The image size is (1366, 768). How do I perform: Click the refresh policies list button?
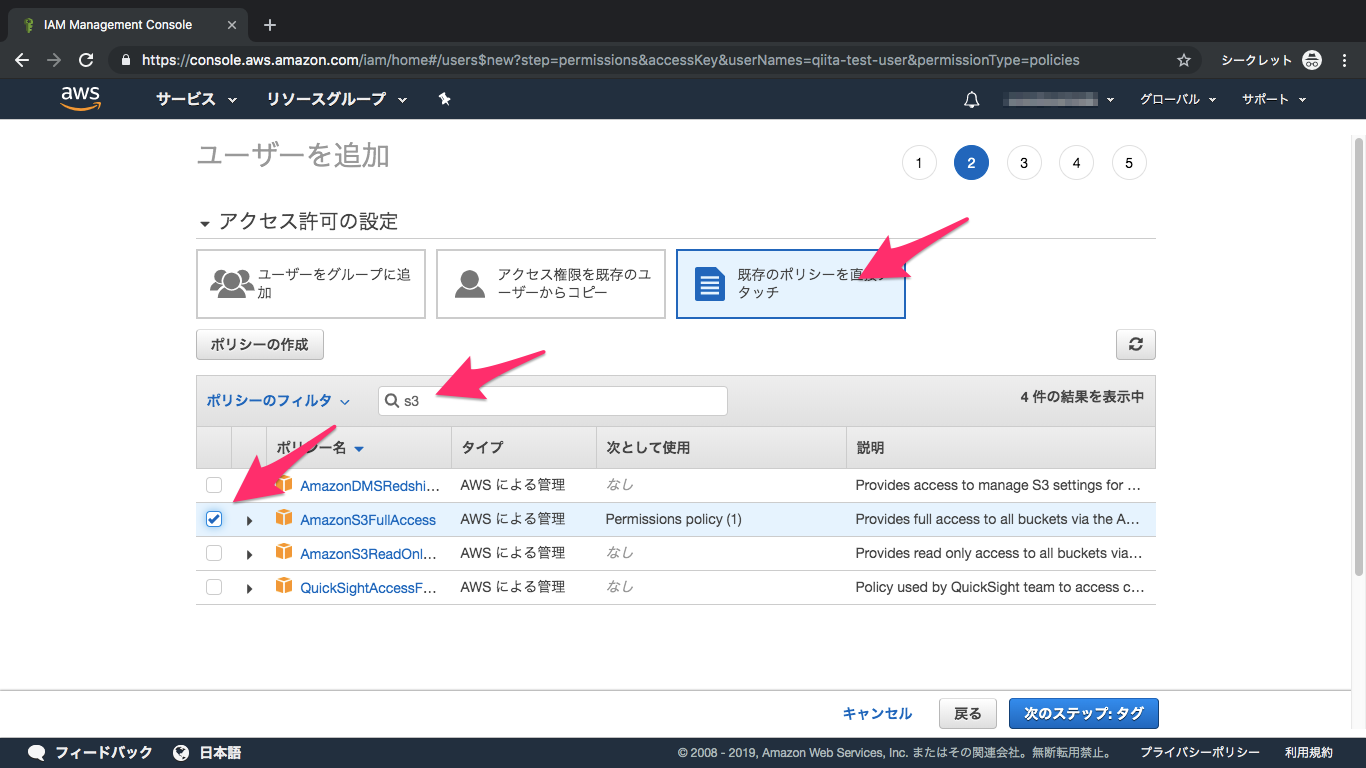(x=1136, y=344)
